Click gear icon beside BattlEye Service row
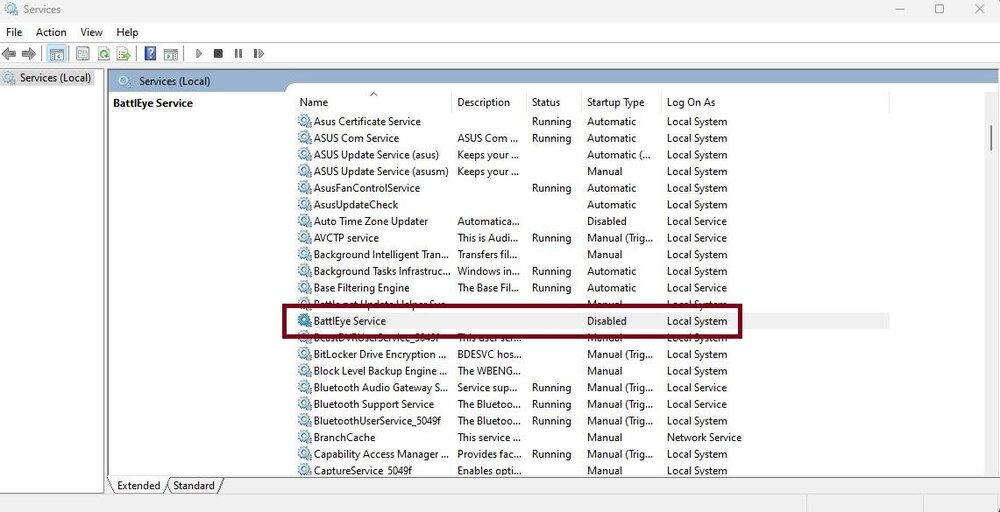Viewport: 1000px width, 512px height. [305, 321]
